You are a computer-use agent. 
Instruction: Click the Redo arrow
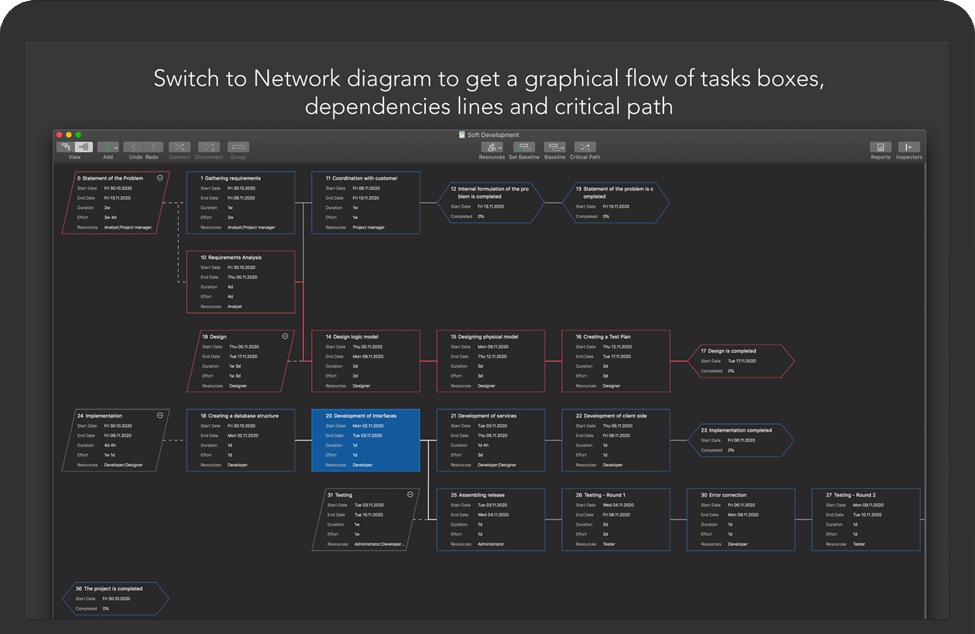[152, 147]
